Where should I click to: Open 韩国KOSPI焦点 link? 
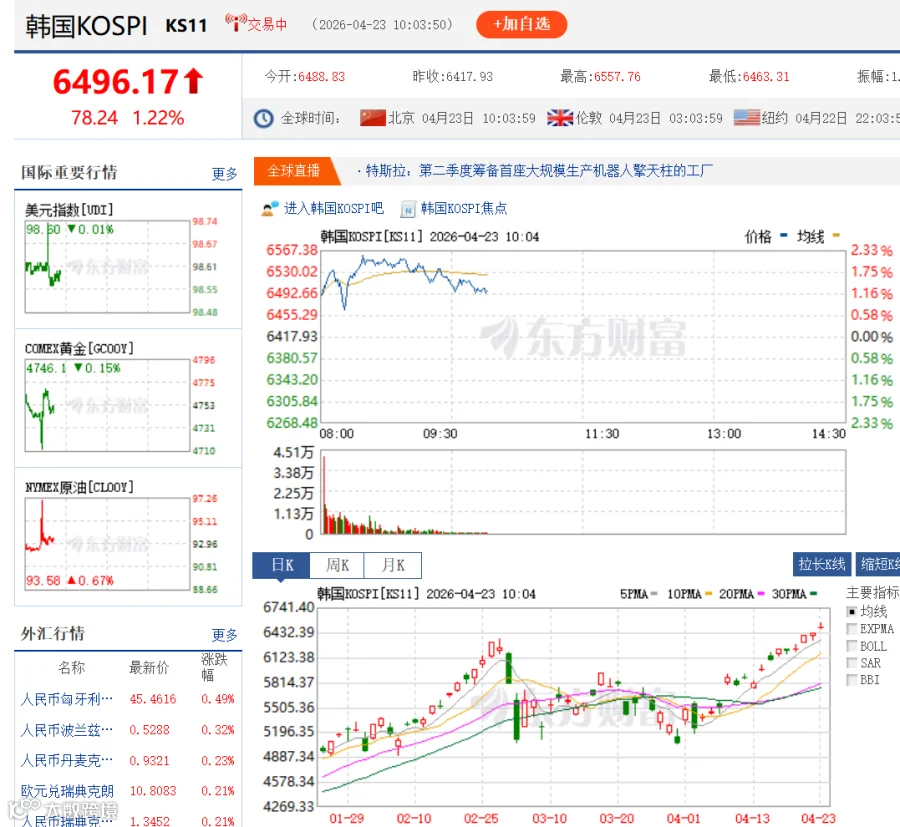point(464,208)
